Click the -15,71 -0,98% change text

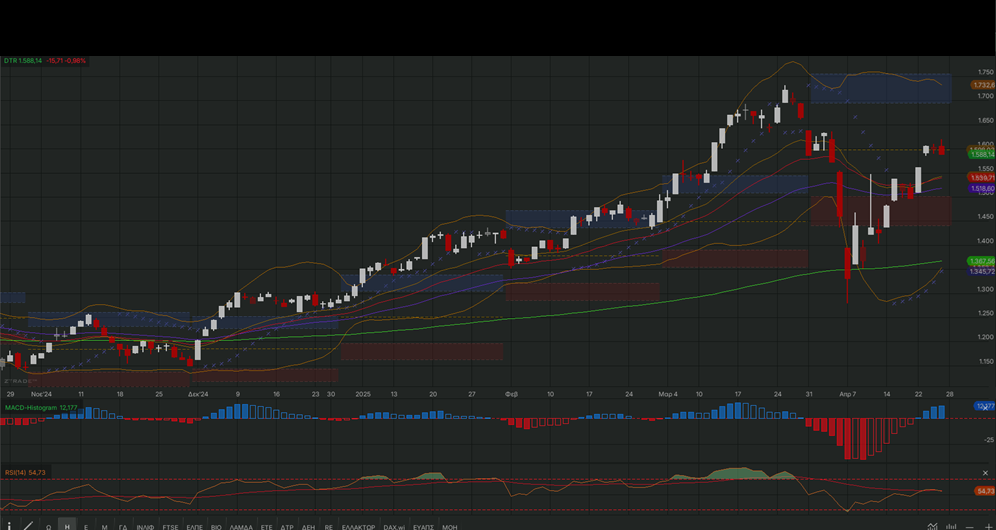[x=66, y=60]
